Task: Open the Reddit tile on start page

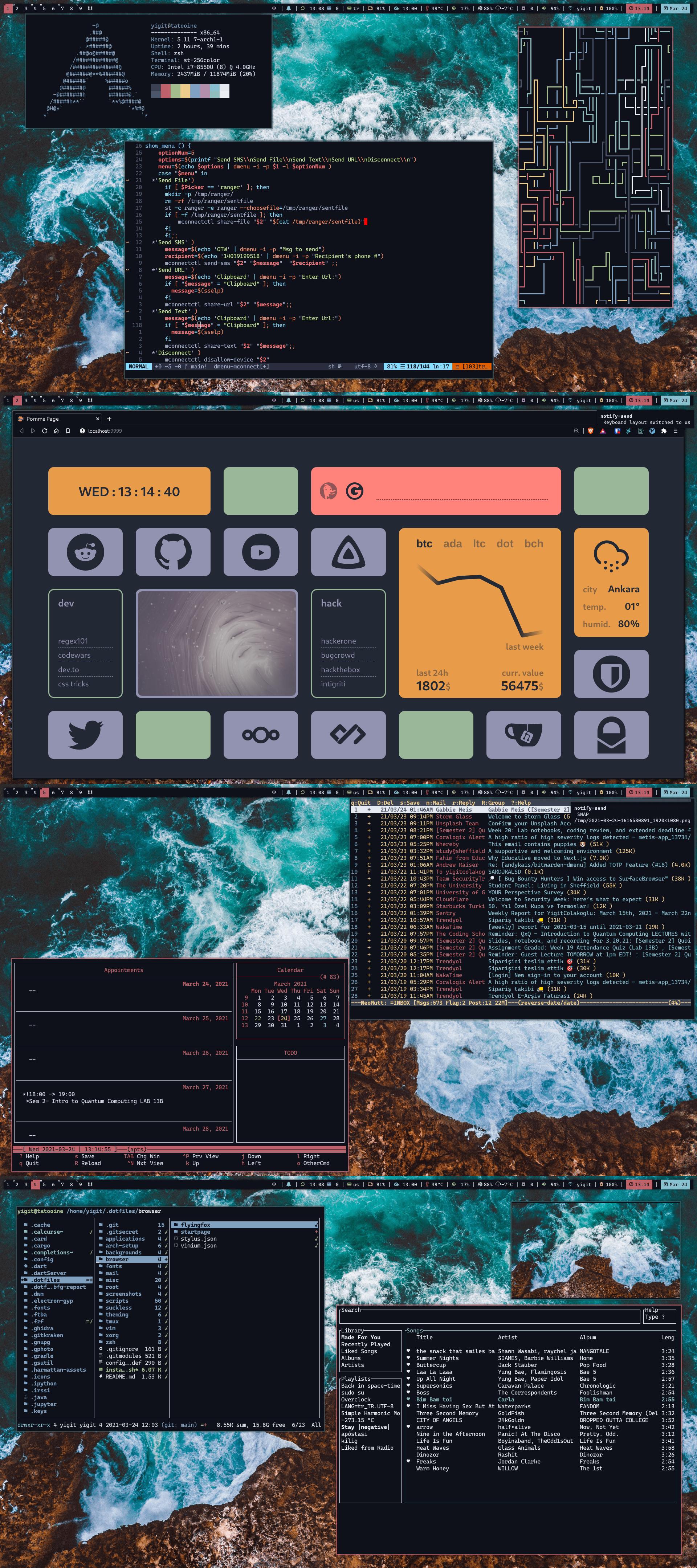Action: 85,551
